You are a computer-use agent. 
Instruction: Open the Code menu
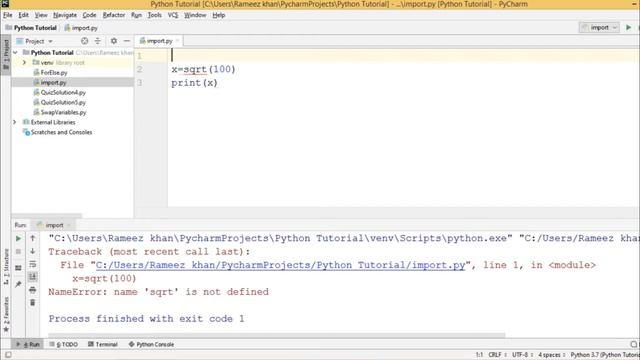tap(89, 15)
